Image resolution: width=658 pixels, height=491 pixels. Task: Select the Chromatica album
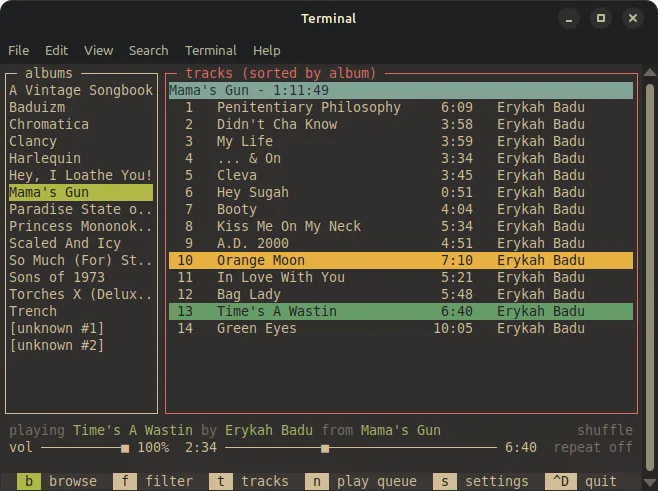[x=81, y=124]
